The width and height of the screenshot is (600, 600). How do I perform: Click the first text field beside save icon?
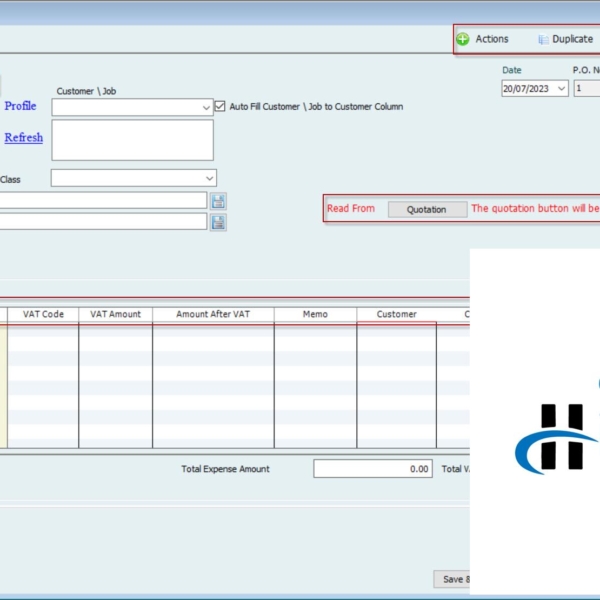click(103, 201)
